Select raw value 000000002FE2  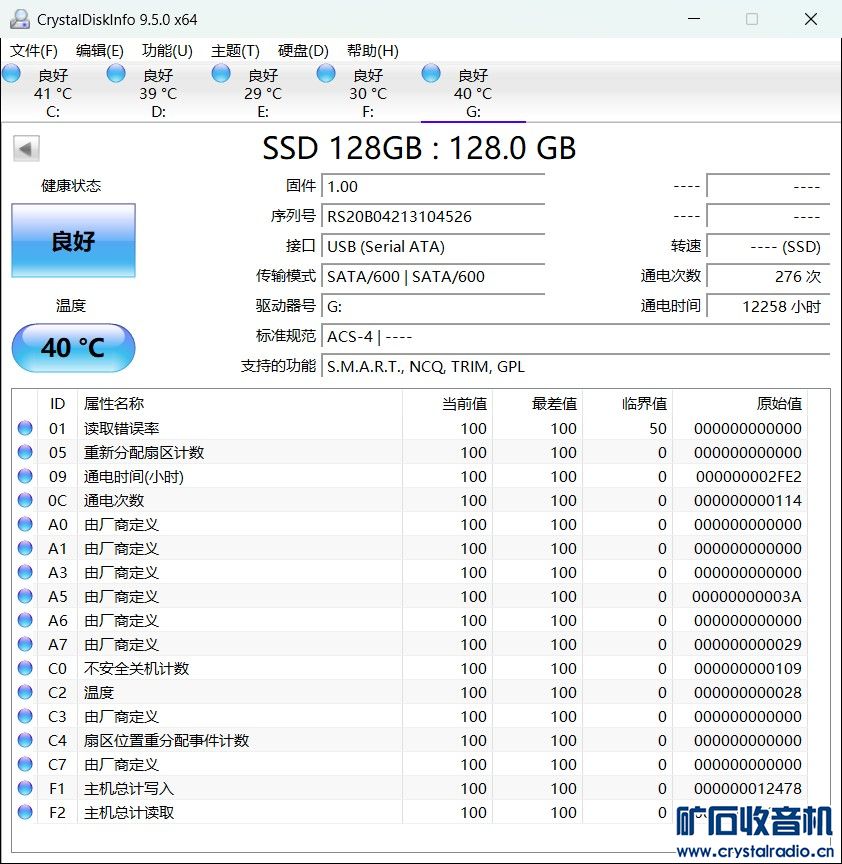(x=748, y=477)
